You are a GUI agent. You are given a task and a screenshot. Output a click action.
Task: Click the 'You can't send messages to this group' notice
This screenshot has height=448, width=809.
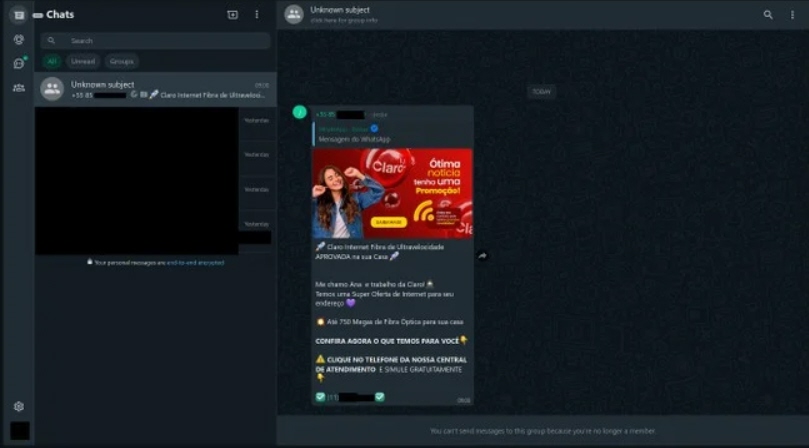tap(543, 431)
